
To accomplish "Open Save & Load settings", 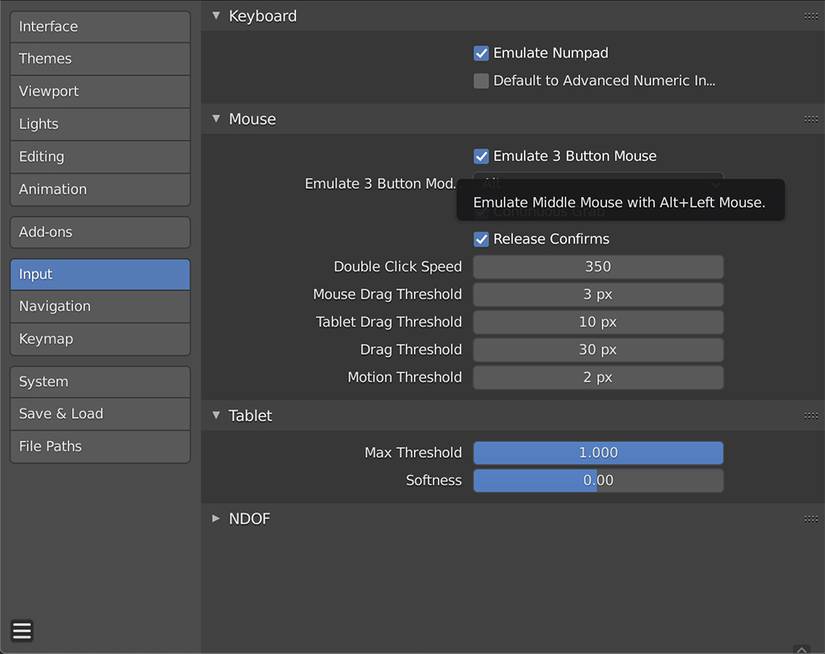I will pos(99,413).
